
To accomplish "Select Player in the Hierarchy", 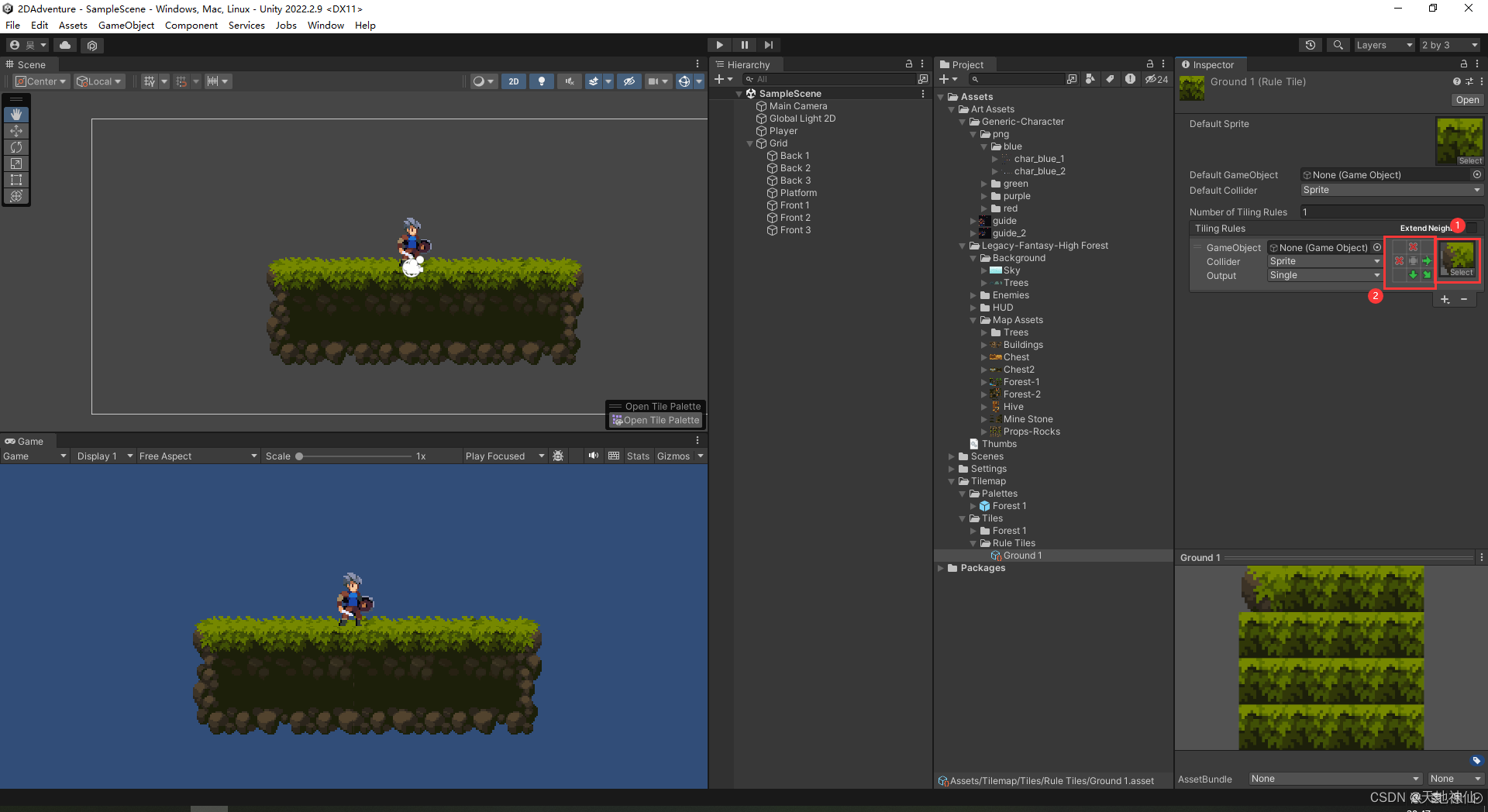I will pos(783,131).
